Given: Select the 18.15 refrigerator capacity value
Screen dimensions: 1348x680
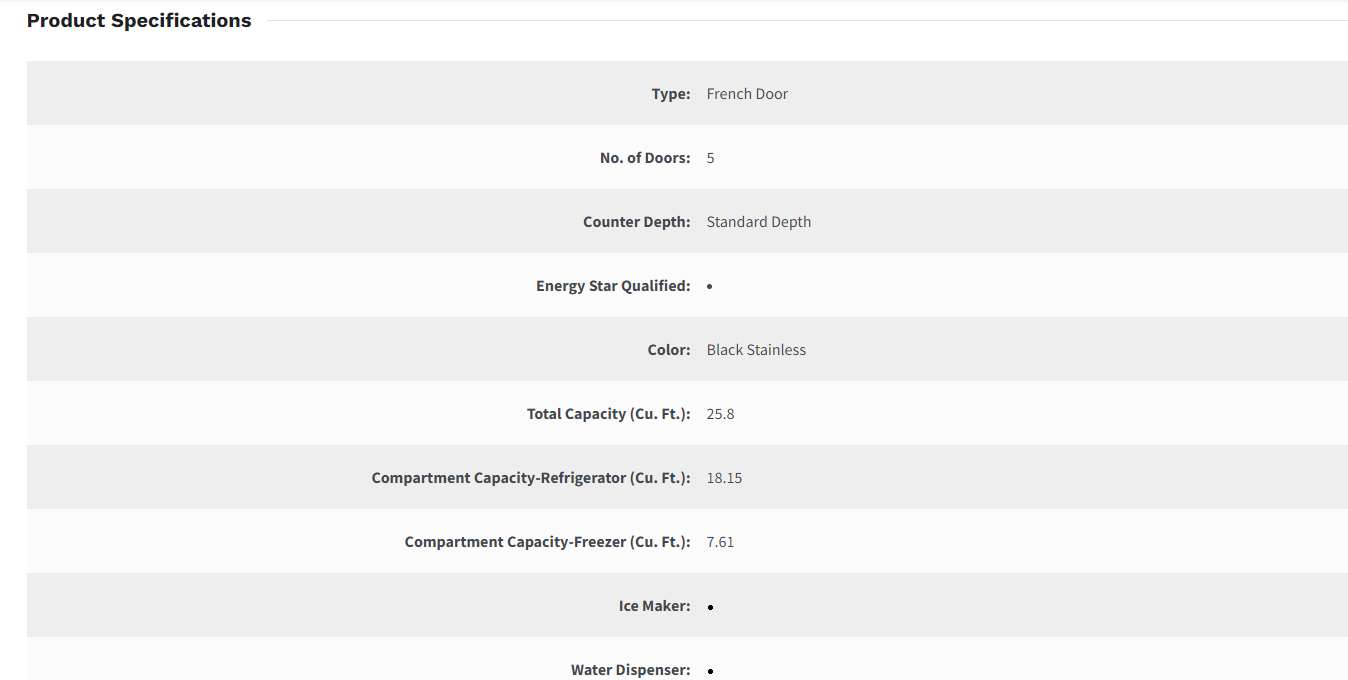Looking at the screenshot, I should coord(724,478).
